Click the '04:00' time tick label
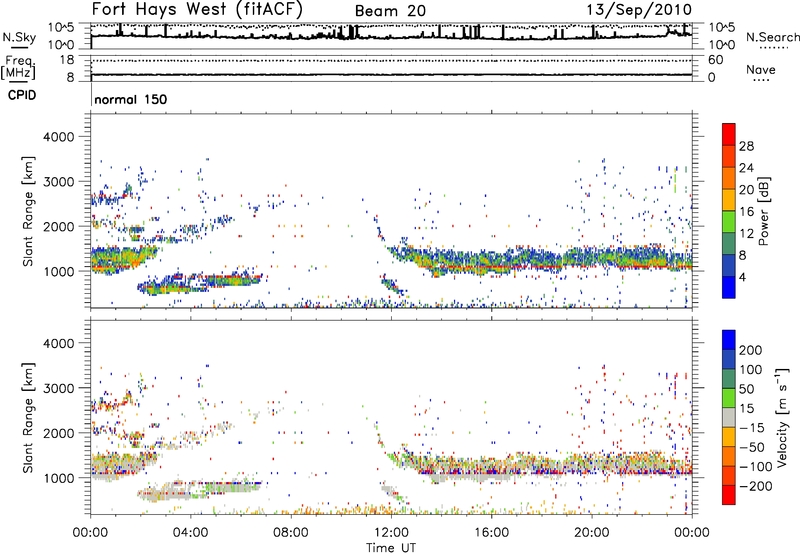The width and height of the screenshot is (800, 554). (190, 533)
